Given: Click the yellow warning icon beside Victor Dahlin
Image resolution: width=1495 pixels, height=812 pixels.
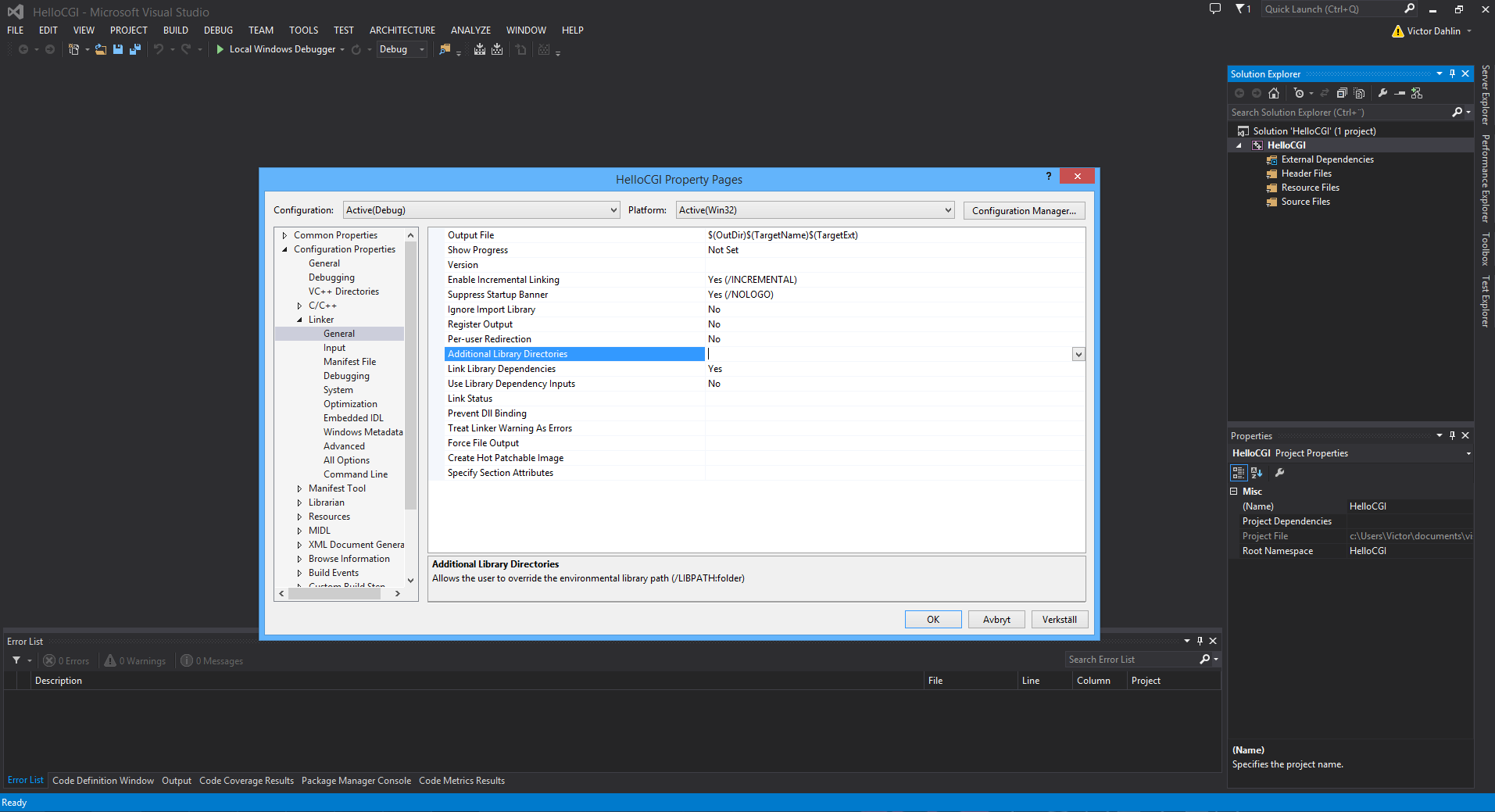Looking at the screenshot, I should pos(1398,31).
